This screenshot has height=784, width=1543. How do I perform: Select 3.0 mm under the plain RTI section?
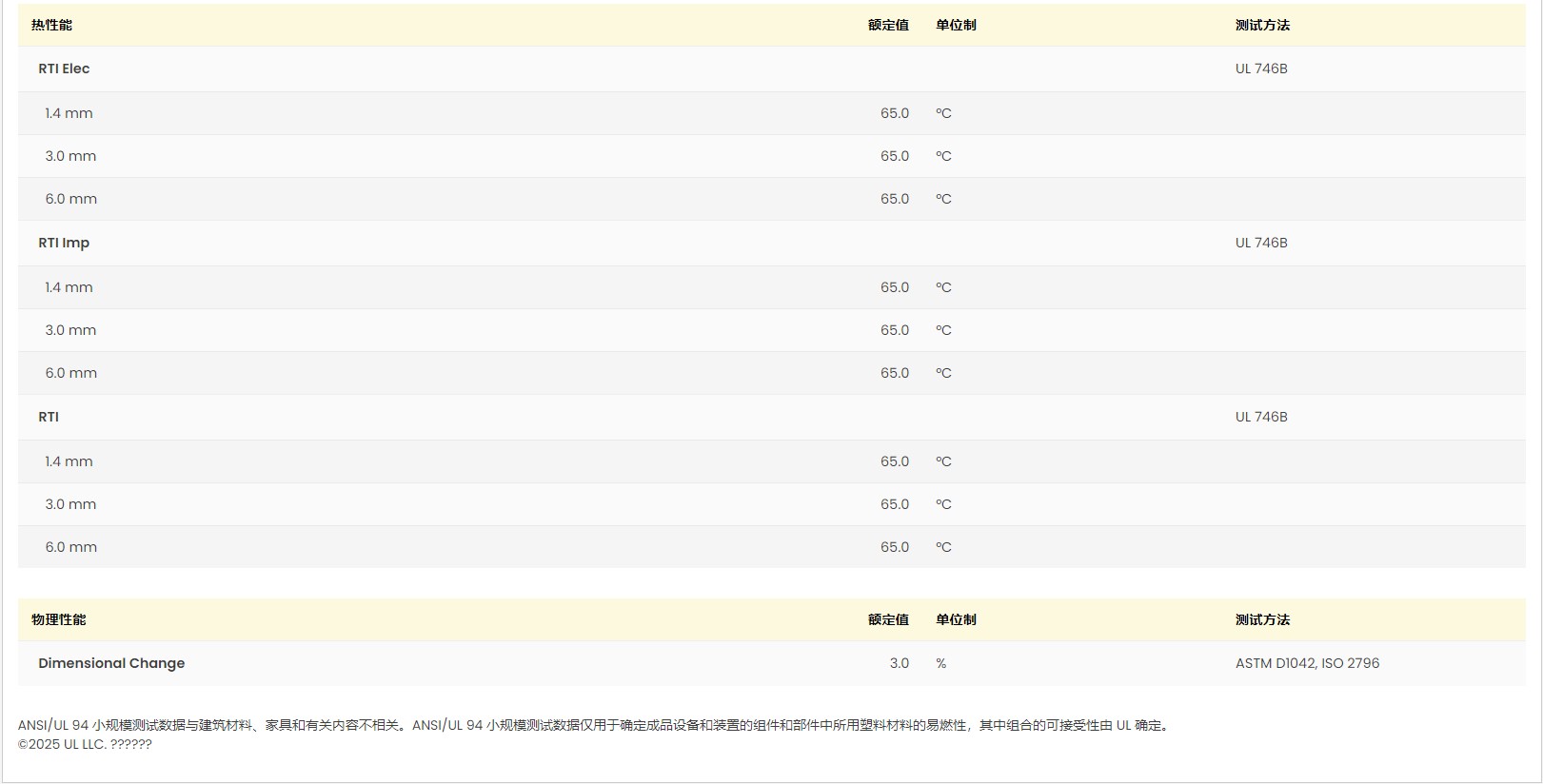pos(70,504)
